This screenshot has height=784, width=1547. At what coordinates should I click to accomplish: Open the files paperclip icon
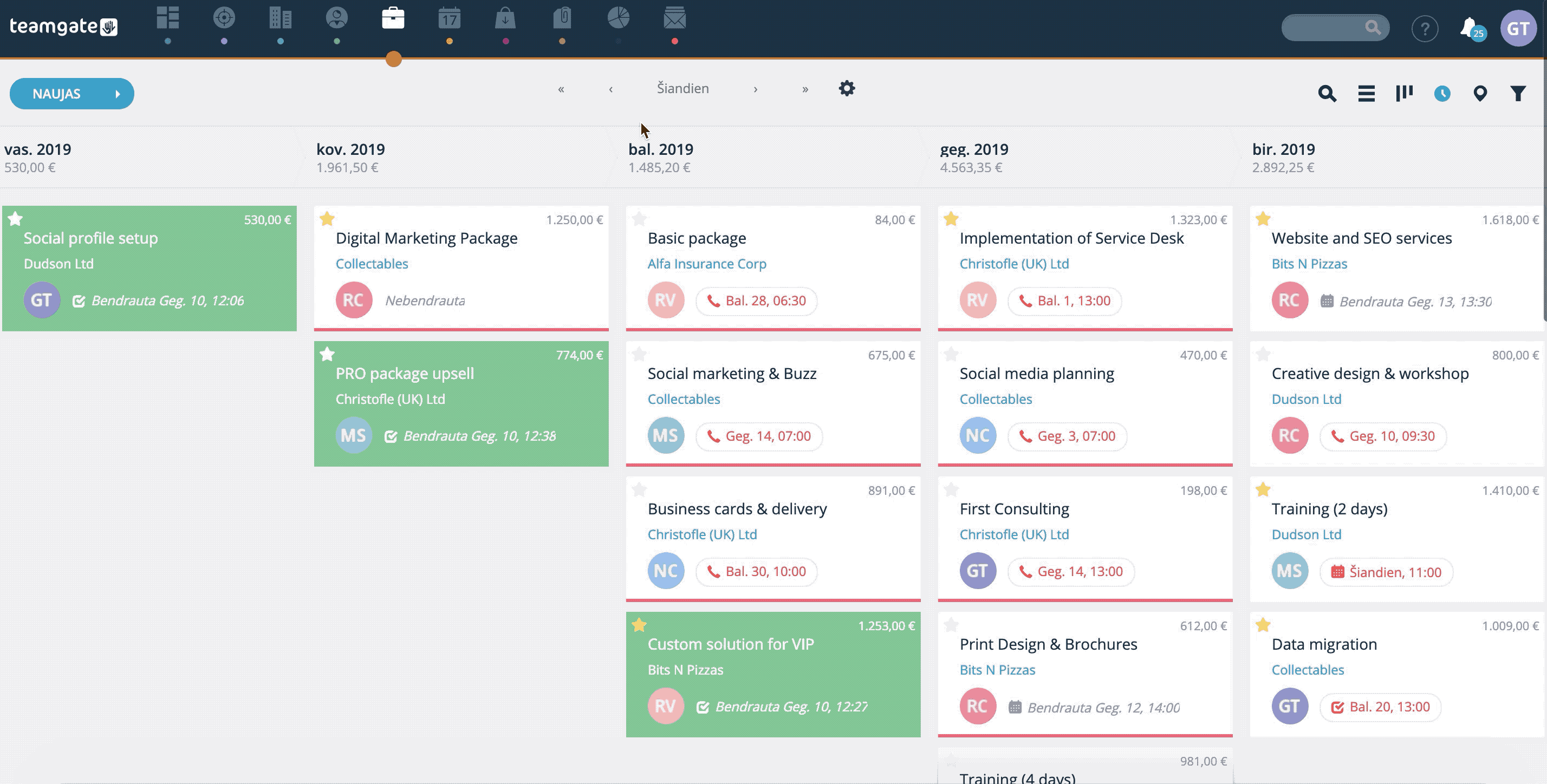562,18
